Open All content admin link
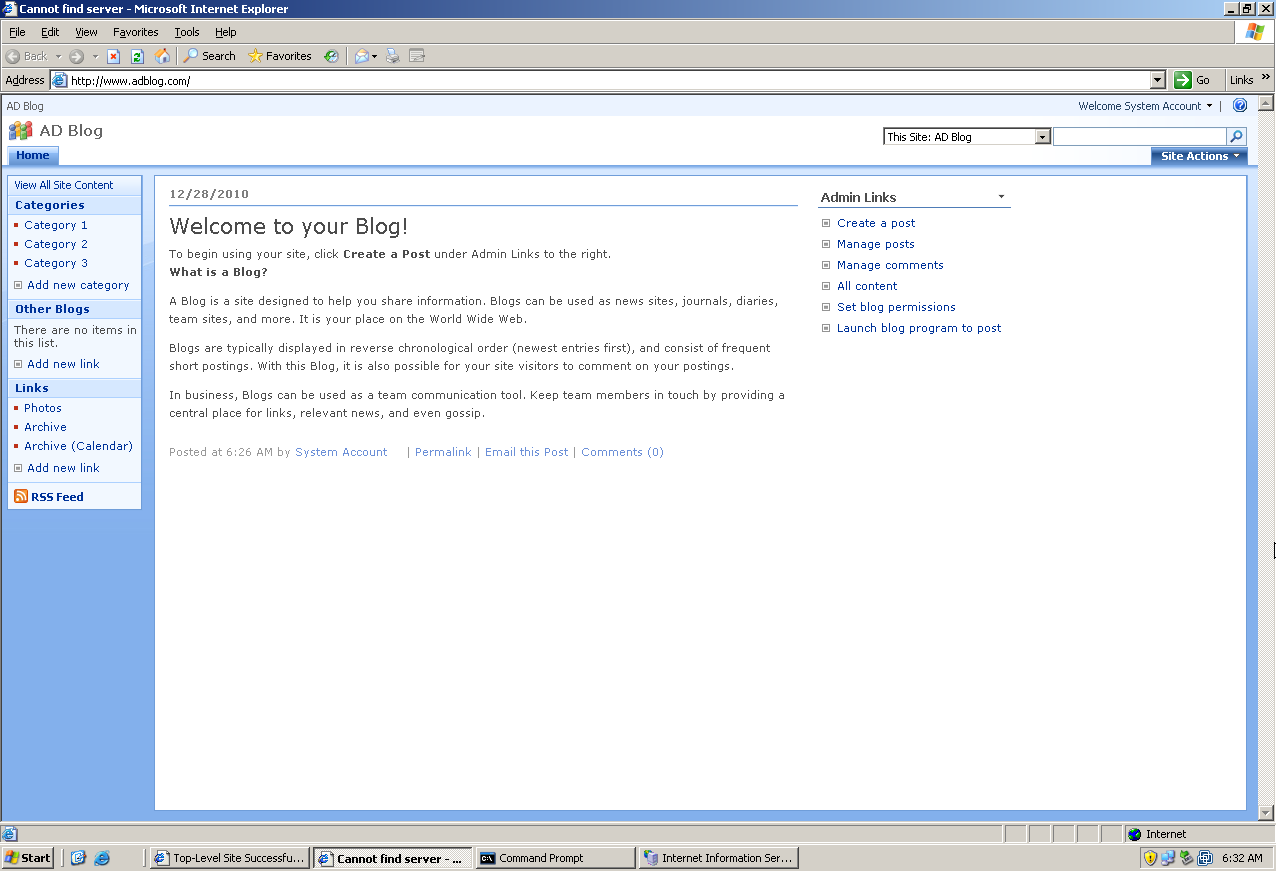This screenshot has height=871, width=1276. 867,286
